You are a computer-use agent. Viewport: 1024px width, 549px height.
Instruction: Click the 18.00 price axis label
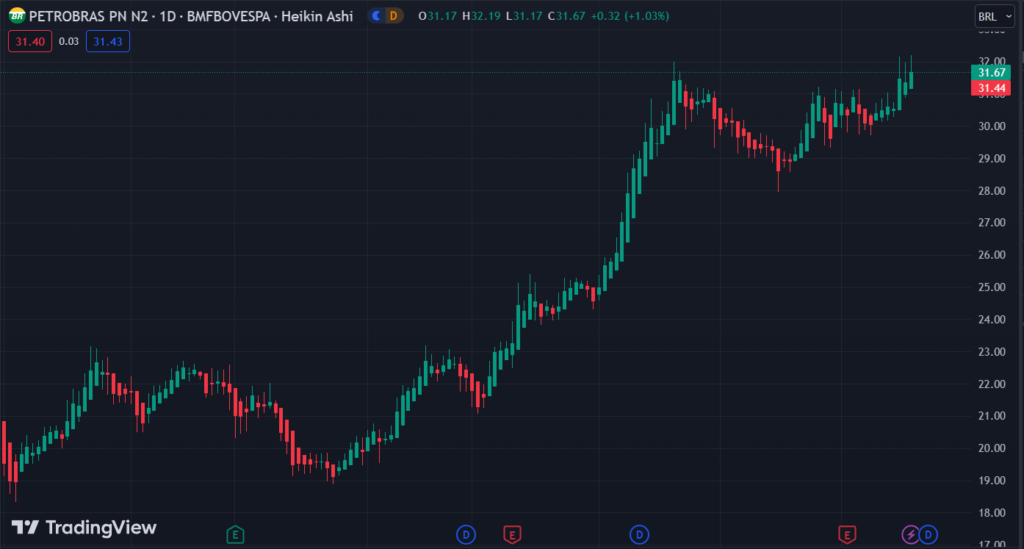coord(991,512)
